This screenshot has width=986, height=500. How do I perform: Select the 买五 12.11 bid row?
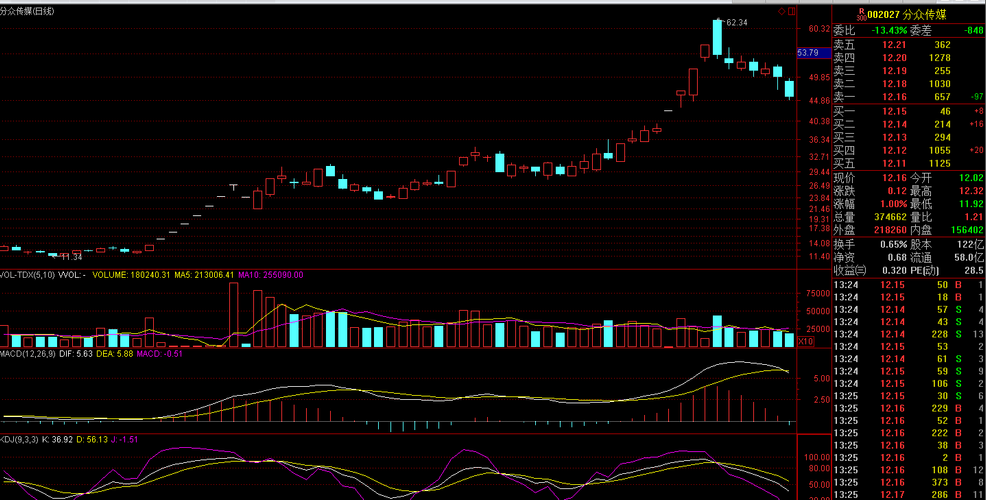908,164
